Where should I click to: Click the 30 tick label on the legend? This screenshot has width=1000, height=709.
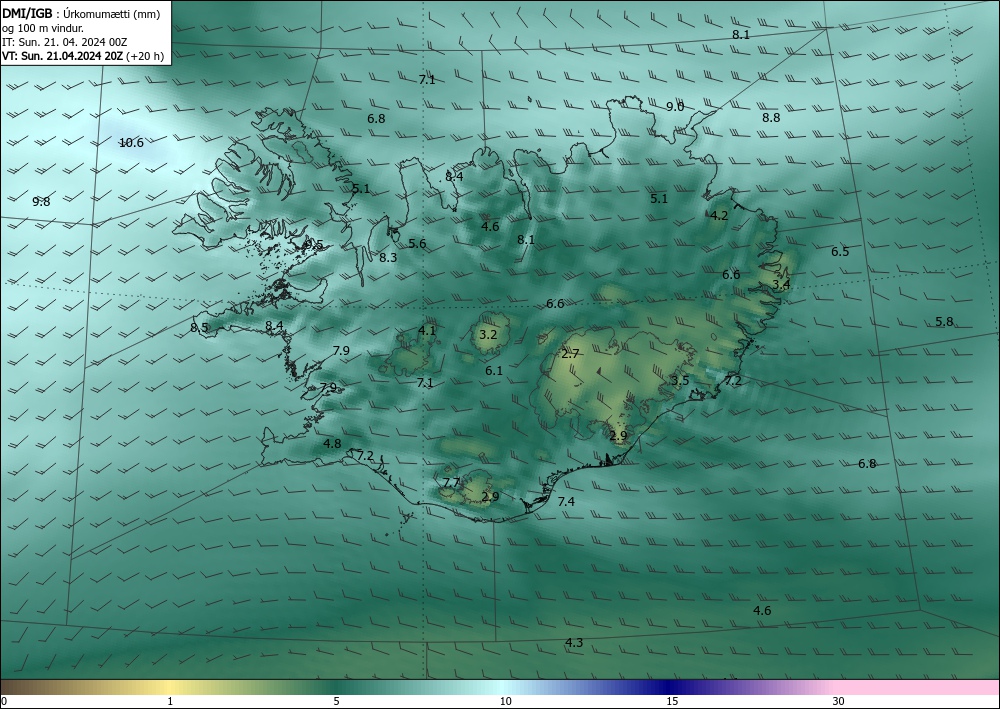click(x=839, y=702)
